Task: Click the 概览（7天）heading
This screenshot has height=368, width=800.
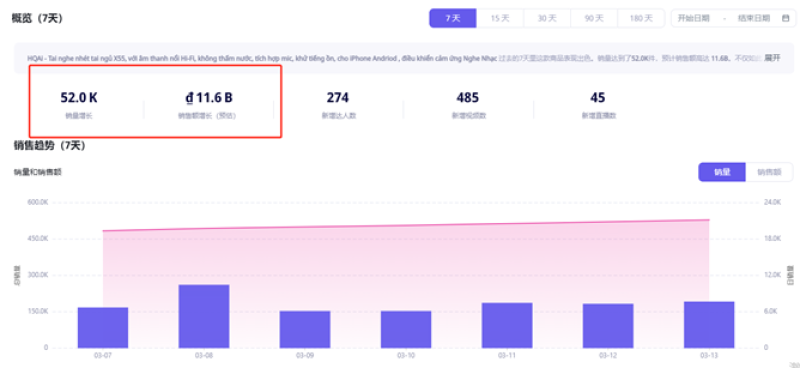Action: (x=37, y=18)
